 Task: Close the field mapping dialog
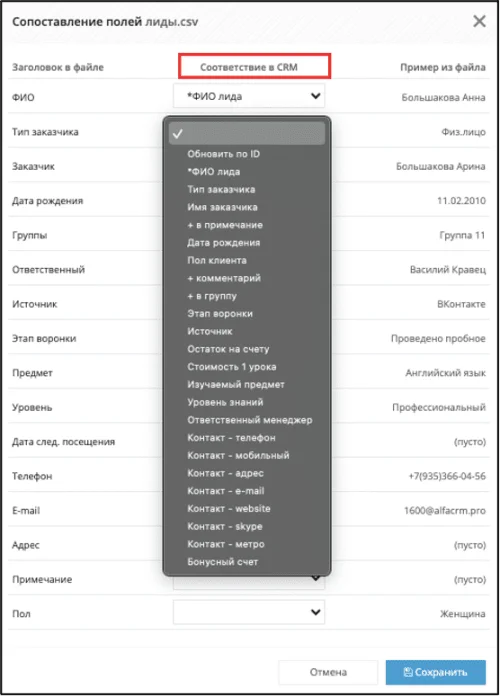pyautogui.click(x=479, y=21)
